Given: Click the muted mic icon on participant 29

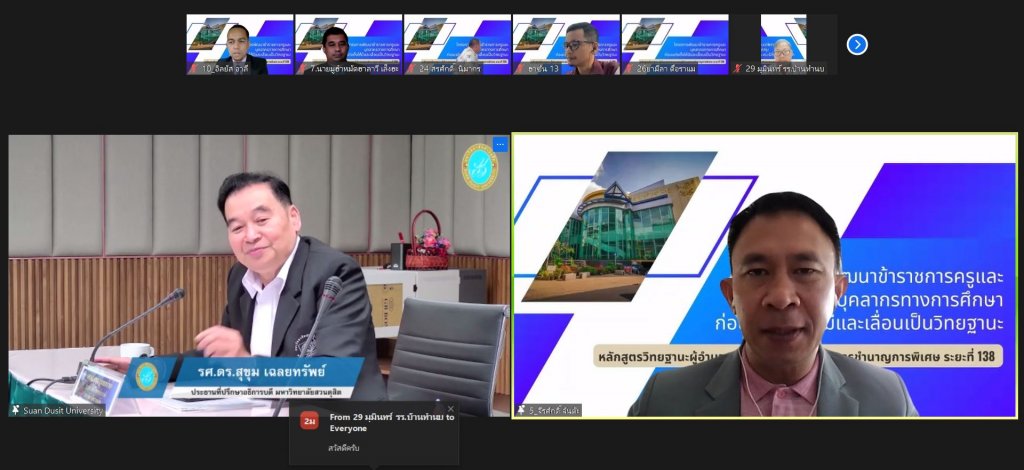Looking at the screenshot, I should [x=738, y=69].
